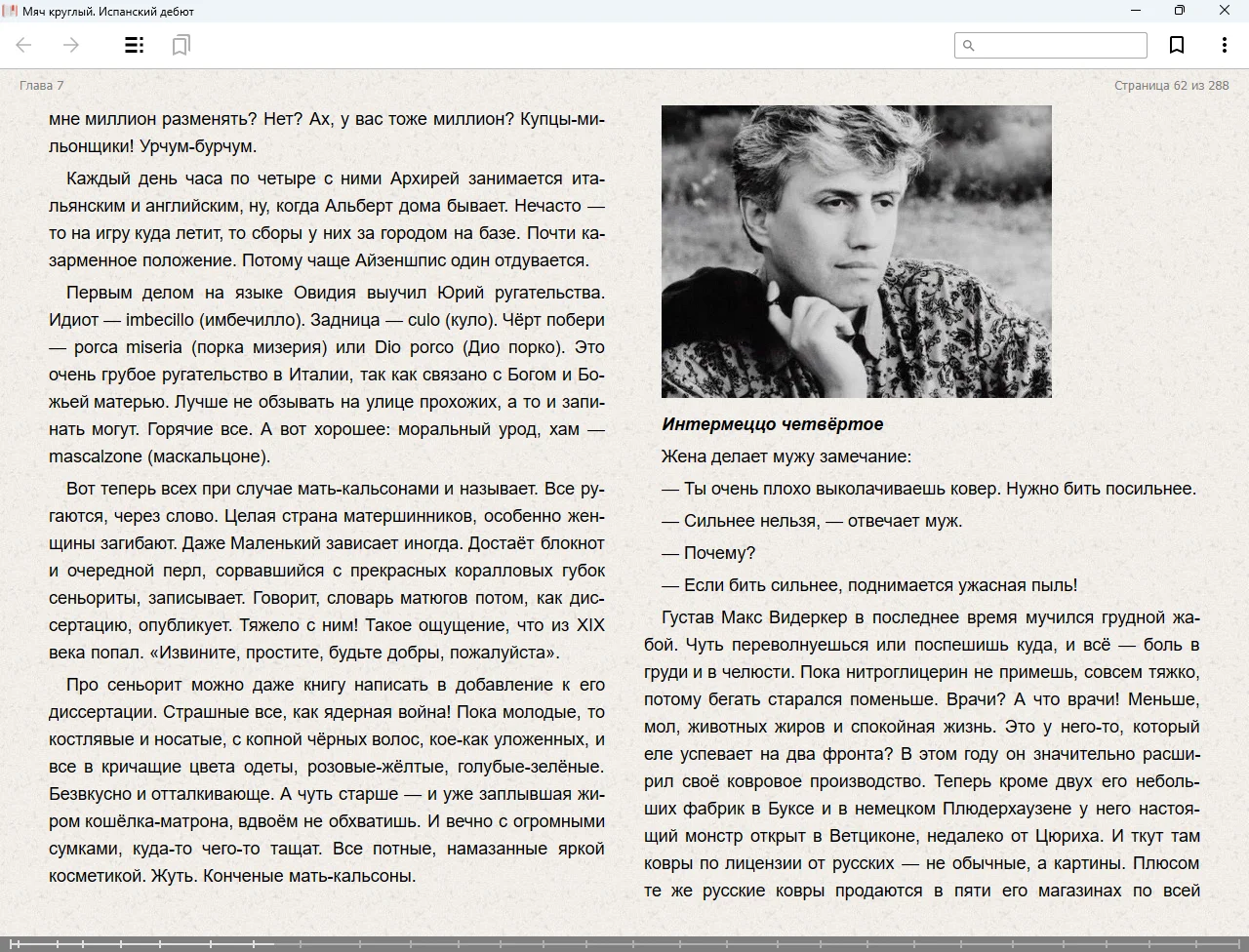Open the table of contents list

click(x=135, y=45)
